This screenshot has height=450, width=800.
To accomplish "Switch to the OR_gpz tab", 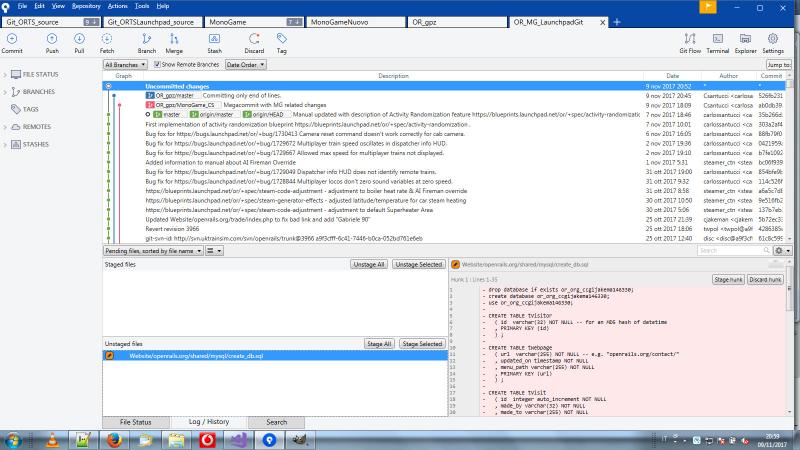I will tap(457, 22).
